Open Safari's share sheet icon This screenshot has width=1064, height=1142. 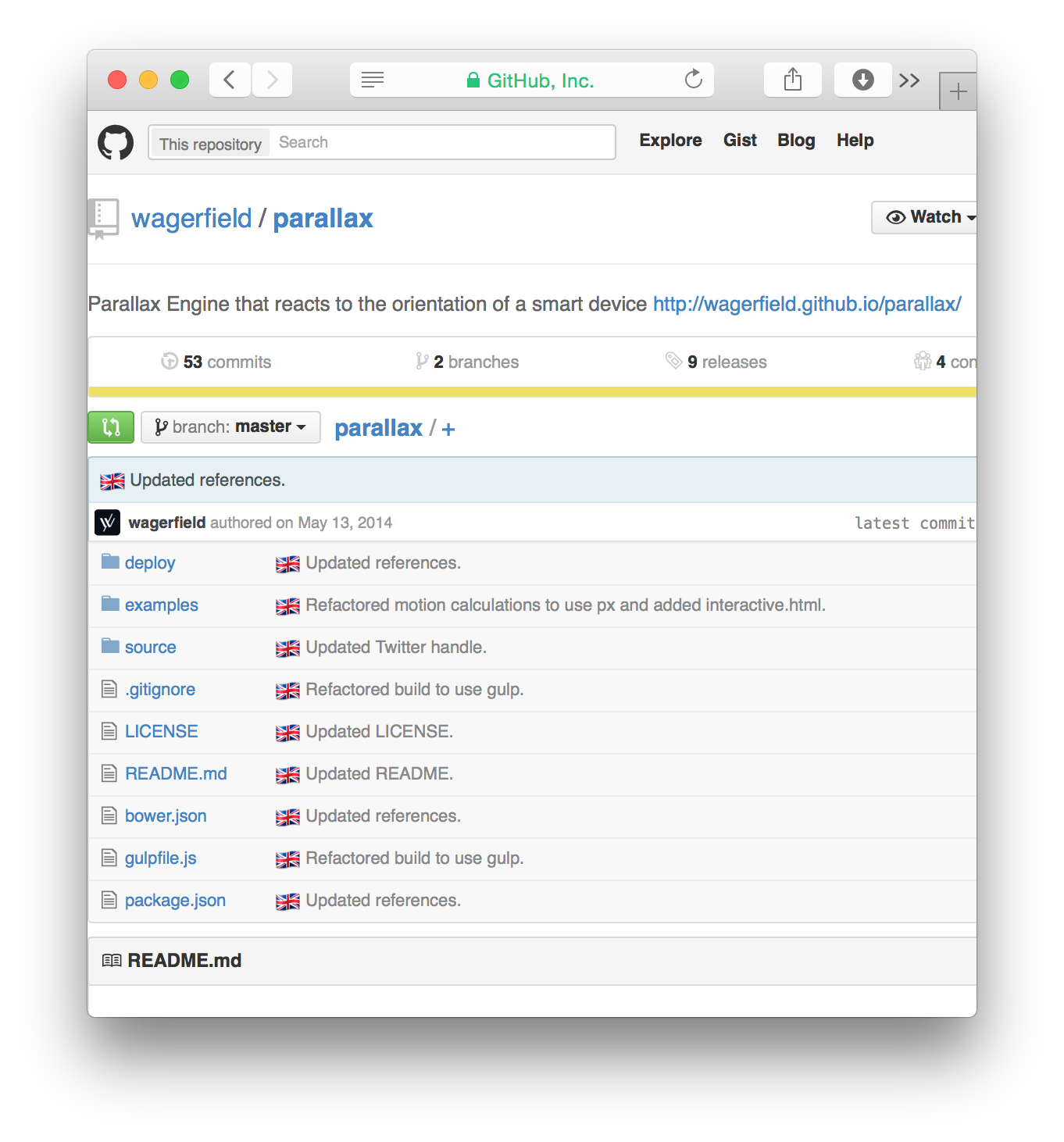(792, 80)
